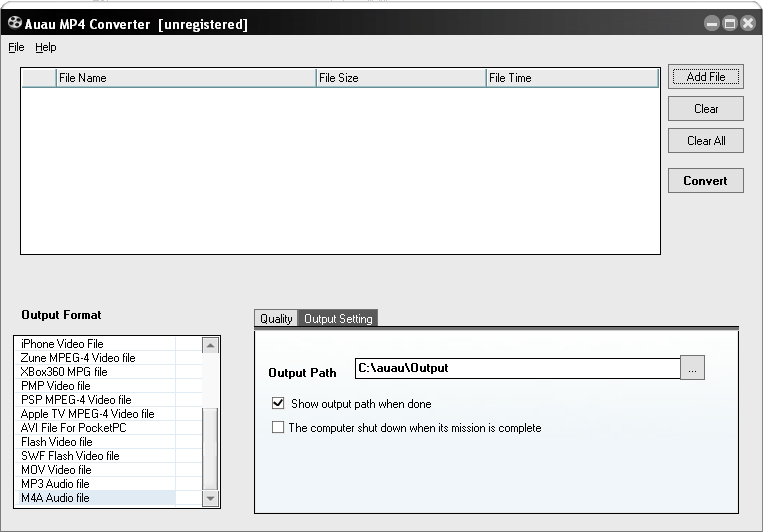Select M4A Audio file format

(97, 498)
